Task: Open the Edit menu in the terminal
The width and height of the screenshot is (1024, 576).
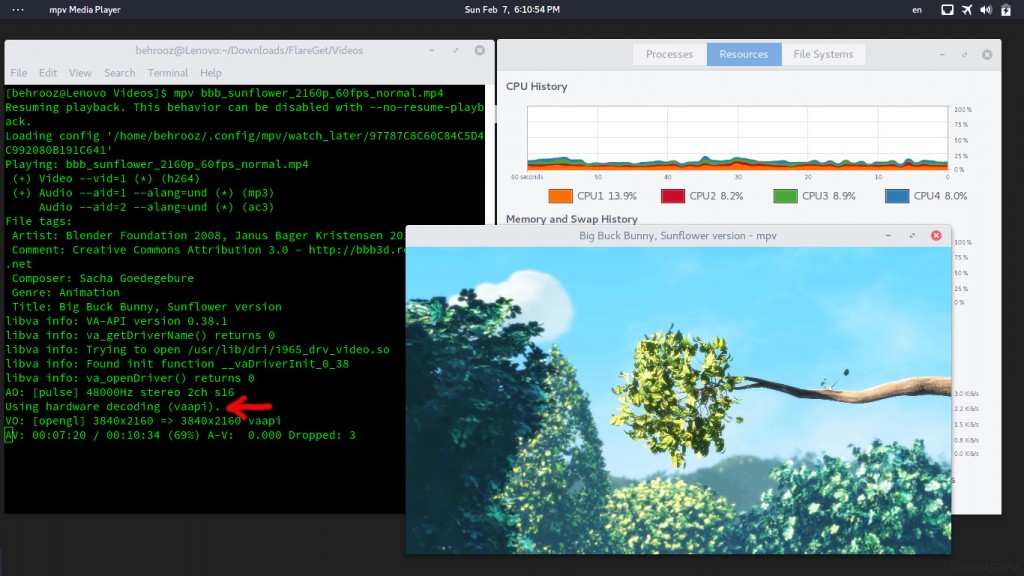Action: click(x=48, y=72)
